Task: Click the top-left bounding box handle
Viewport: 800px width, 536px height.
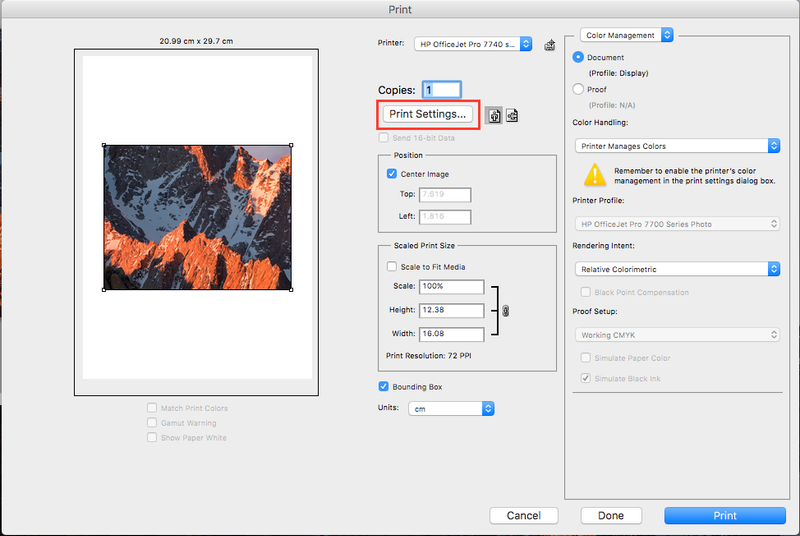Action: pos(104,145)
